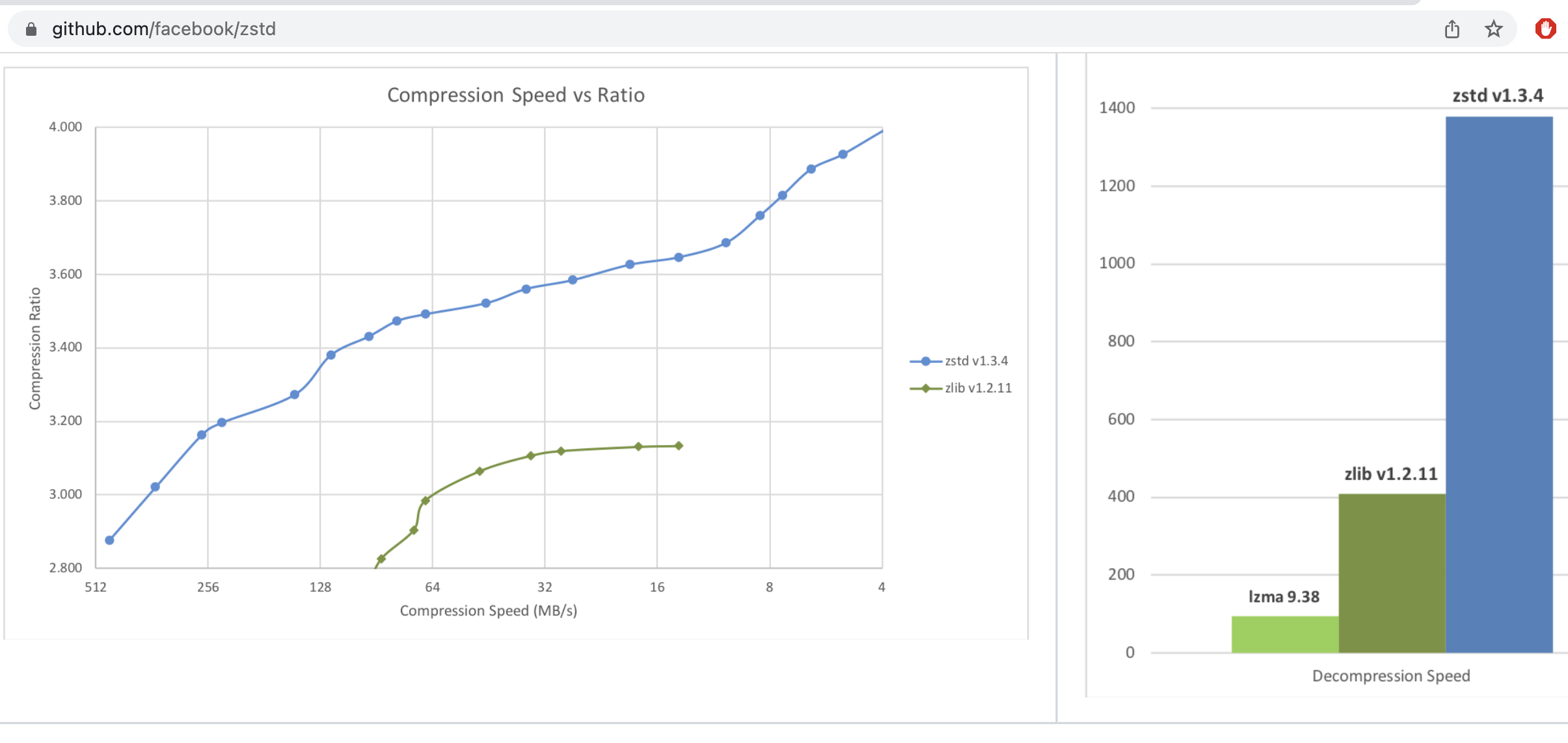Click the leftmost blue zstd data point
The width and height of the screenshot is (1568, 743).
coord(109,540)
